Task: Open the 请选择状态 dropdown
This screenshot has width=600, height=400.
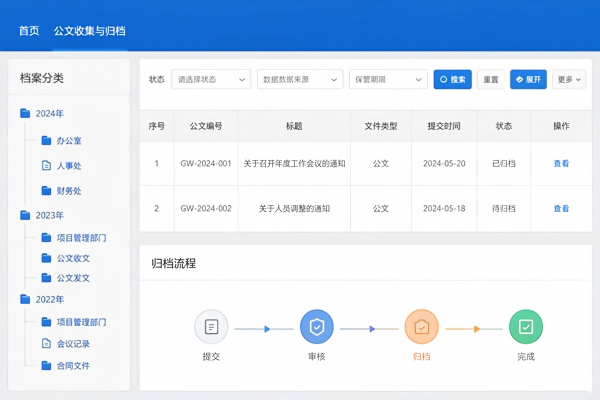Action: click(211, 79)
